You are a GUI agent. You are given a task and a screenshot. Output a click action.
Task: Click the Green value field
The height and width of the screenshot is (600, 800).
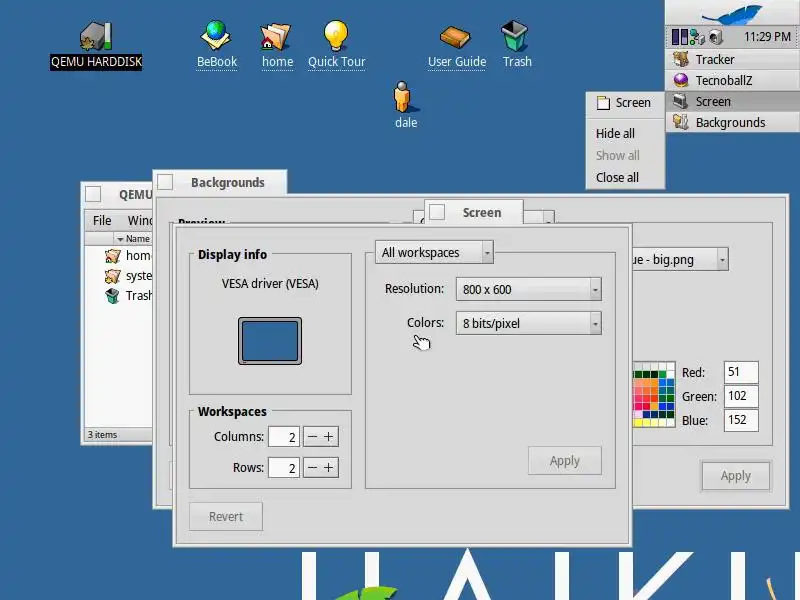click(741, 396)
